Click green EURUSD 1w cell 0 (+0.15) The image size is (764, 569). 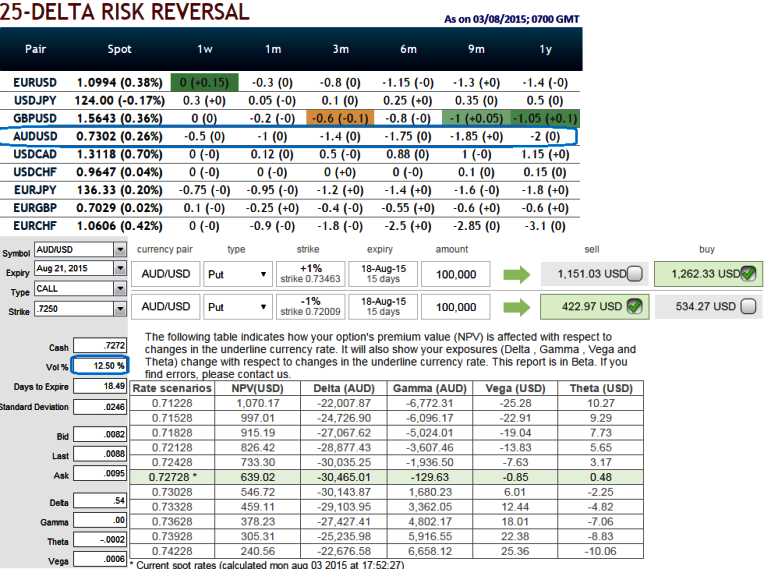point(205,82)
